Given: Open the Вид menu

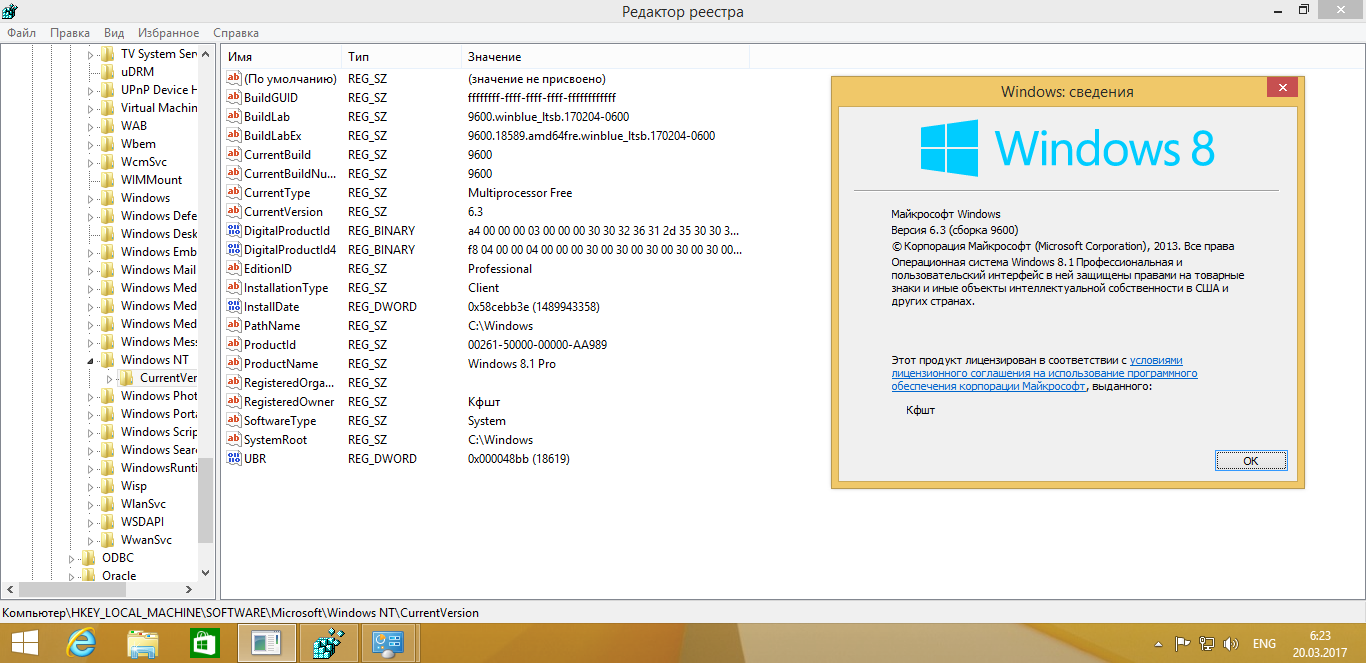Looking at the screenshot, I should pos(114,33).
